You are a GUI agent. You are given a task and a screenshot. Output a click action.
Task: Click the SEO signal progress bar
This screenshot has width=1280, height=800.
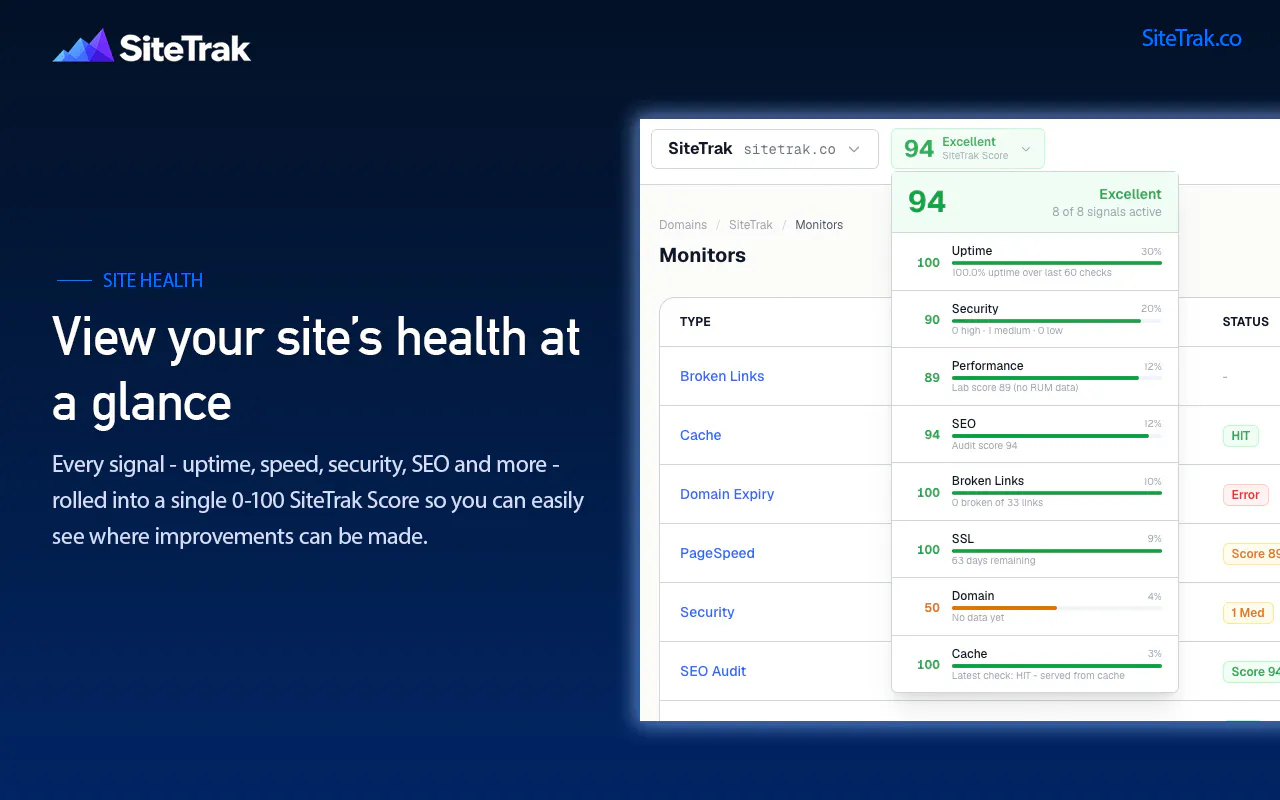click(1057, 436)
